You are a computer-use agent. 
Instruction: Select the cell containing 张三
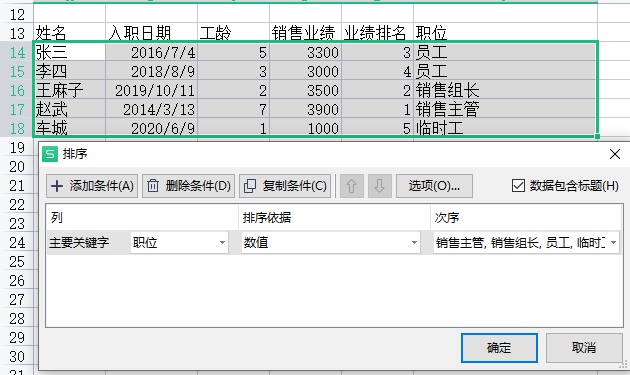(70, 52)
